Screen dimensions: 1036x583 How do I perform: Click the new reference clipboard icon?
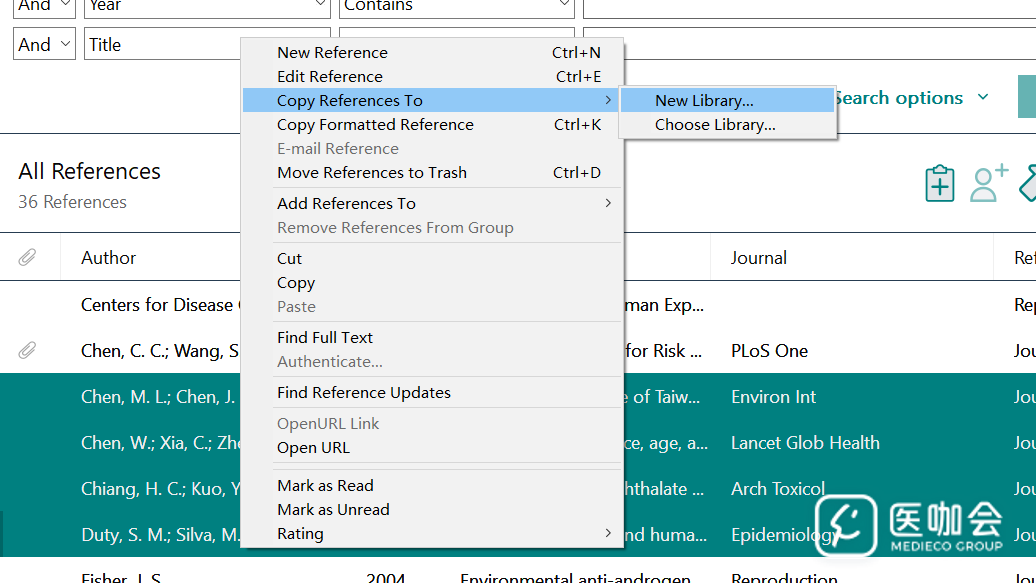(x=939, y=184)
